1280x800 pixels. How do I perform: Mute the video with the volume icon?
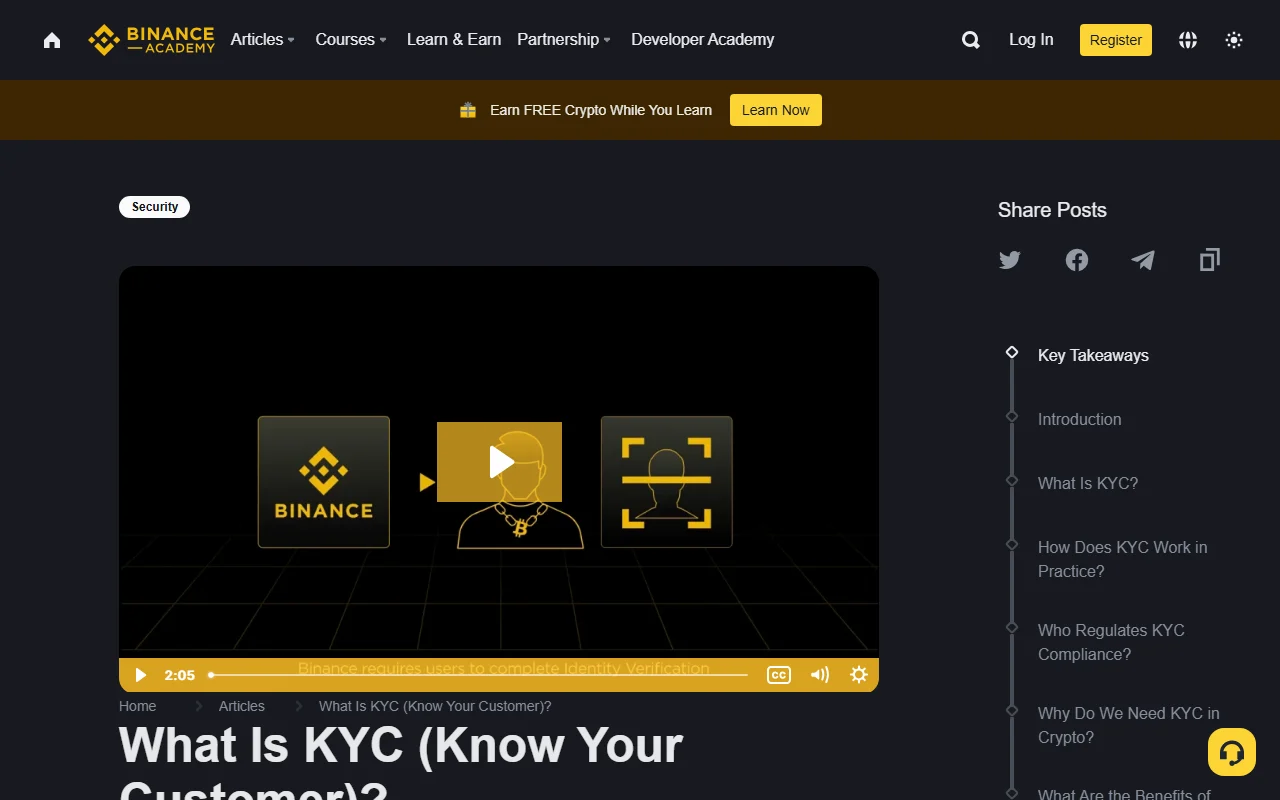tap(820, 675)
